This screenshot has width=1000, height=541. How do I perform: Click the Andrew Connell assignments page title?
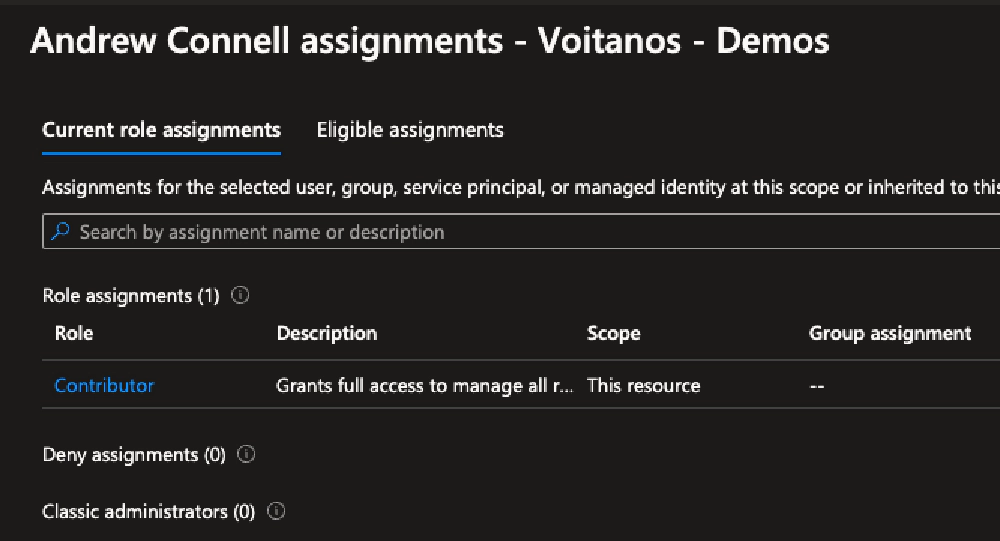(430, 41)
